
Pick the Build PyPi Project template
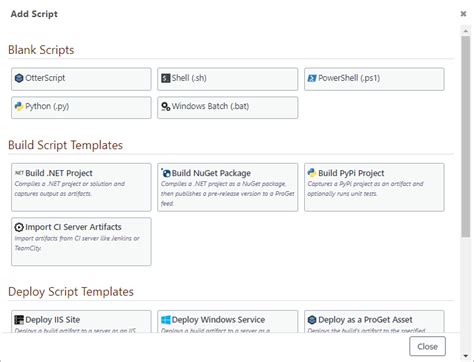[374, 187]
